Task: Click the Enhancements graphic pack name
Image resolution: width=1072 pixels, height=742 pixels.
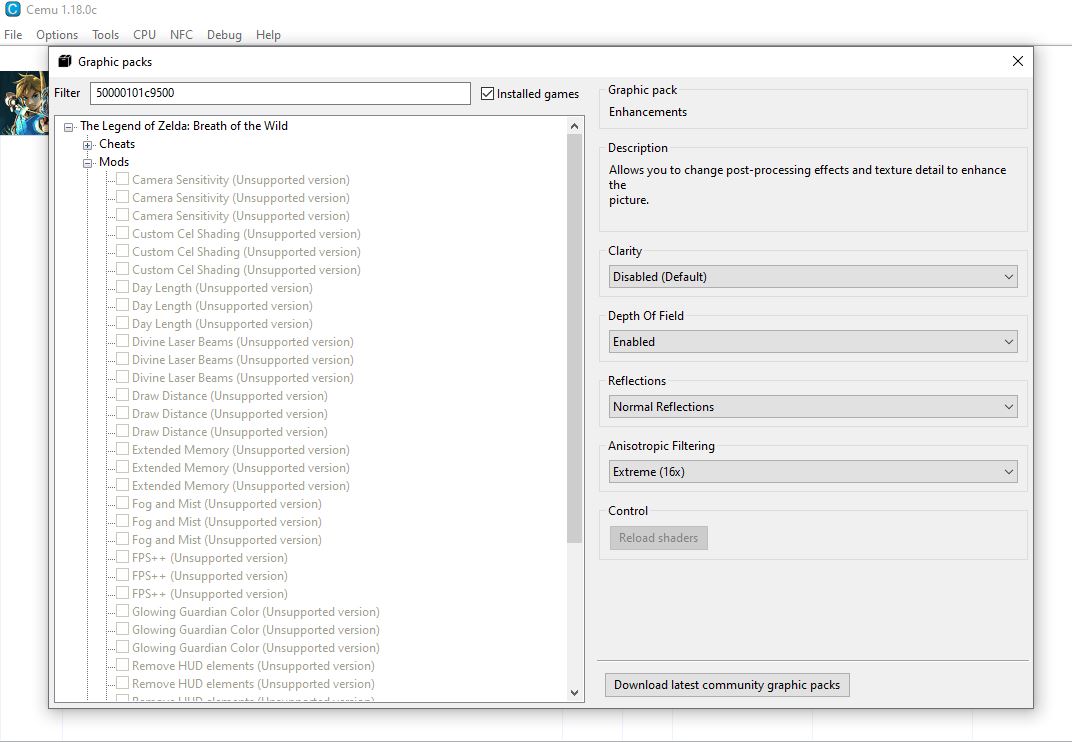Action: 648,112
